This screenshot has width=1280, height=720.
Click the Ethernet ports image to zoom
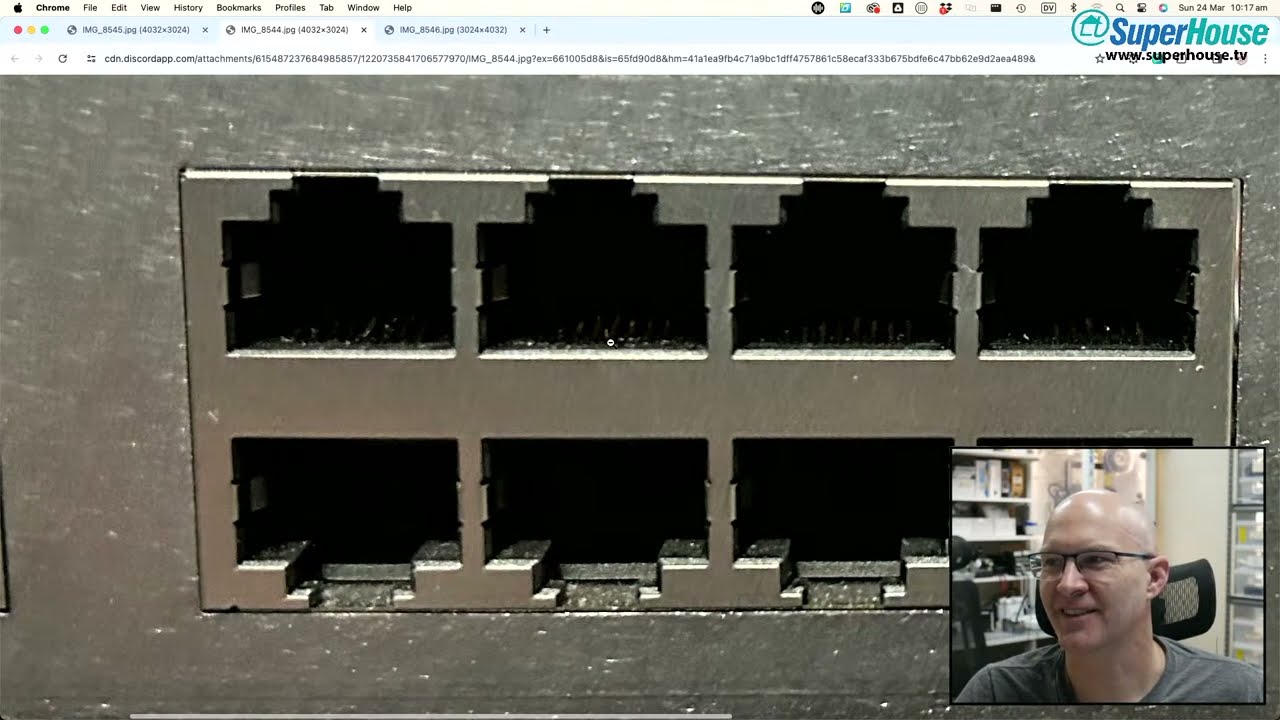640,395
